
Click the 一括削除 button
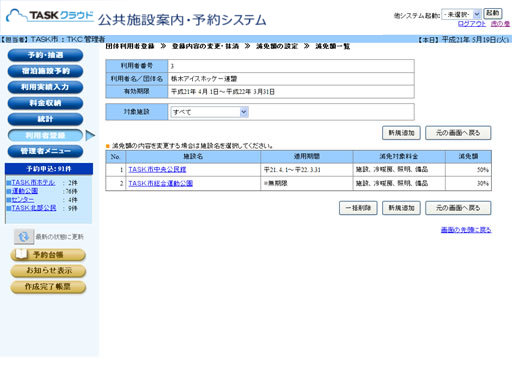click(358, 208)
